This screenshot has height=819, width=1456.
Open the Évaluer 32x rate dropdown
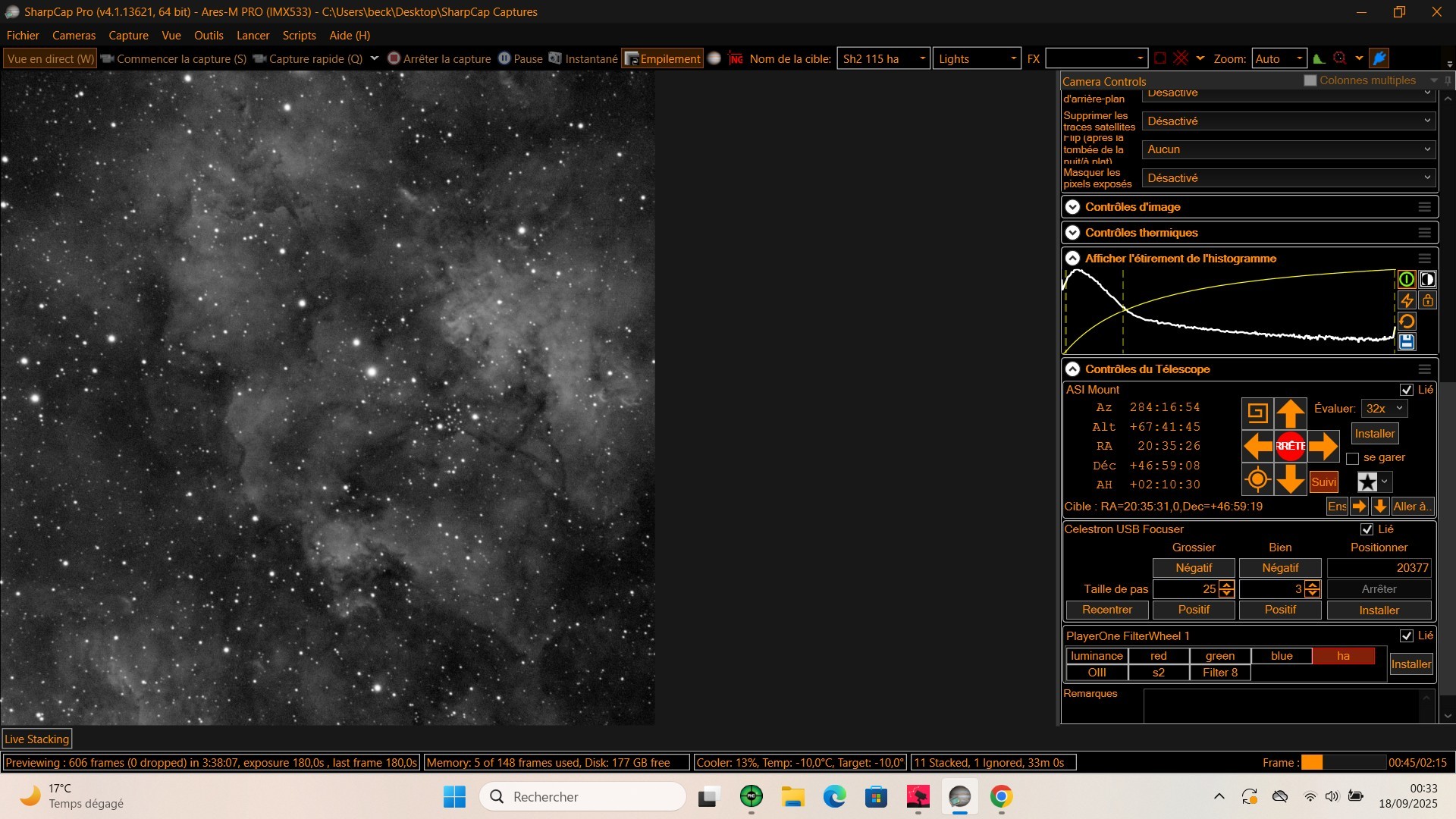click(1384, 408)
